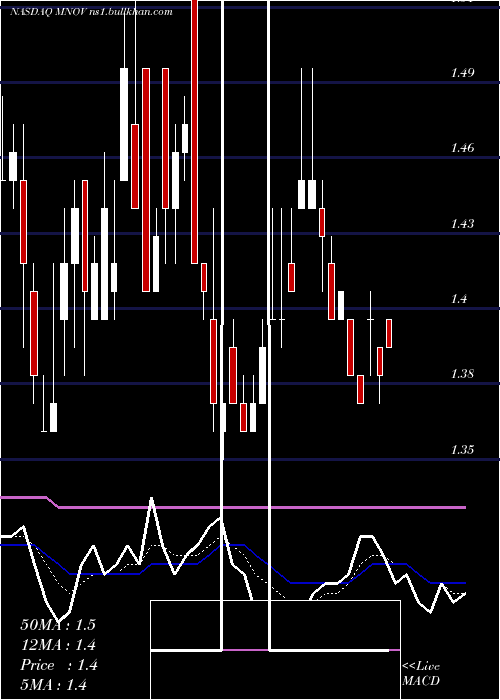Click the 1.38 price axis label
Image resolution: width=500 pixels, height=700 pixels.
(462, 374)
